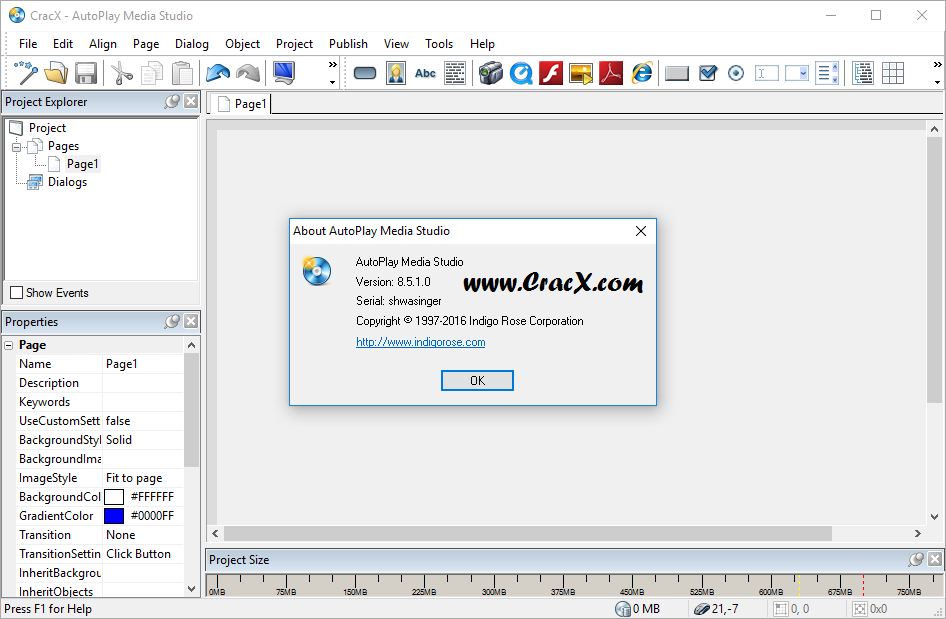
Task: Add a ListBox object
Action: [x=827, y=73]
